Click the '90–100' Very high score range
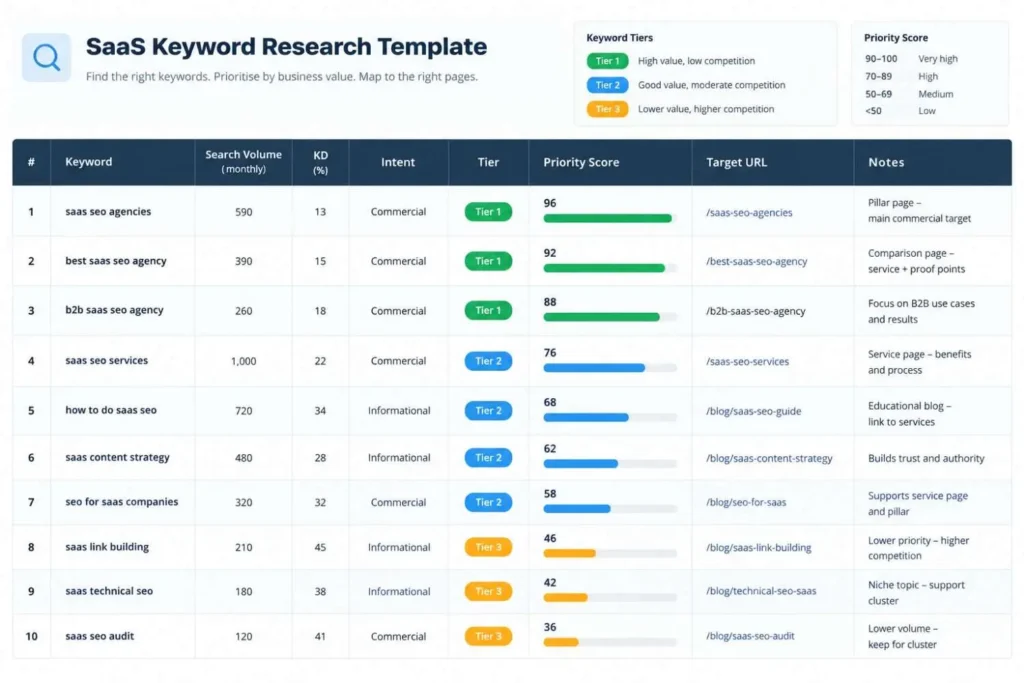 (881, 59)
